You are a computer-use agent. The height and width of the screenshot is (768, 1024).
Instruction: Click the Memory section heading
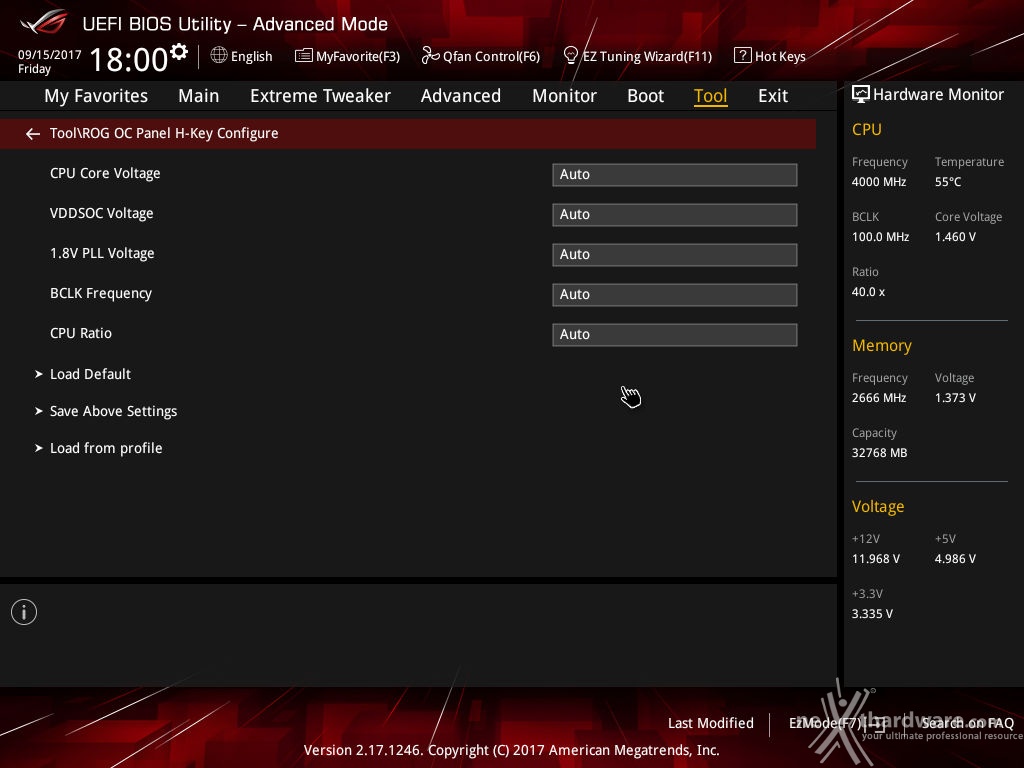[882, 345]
